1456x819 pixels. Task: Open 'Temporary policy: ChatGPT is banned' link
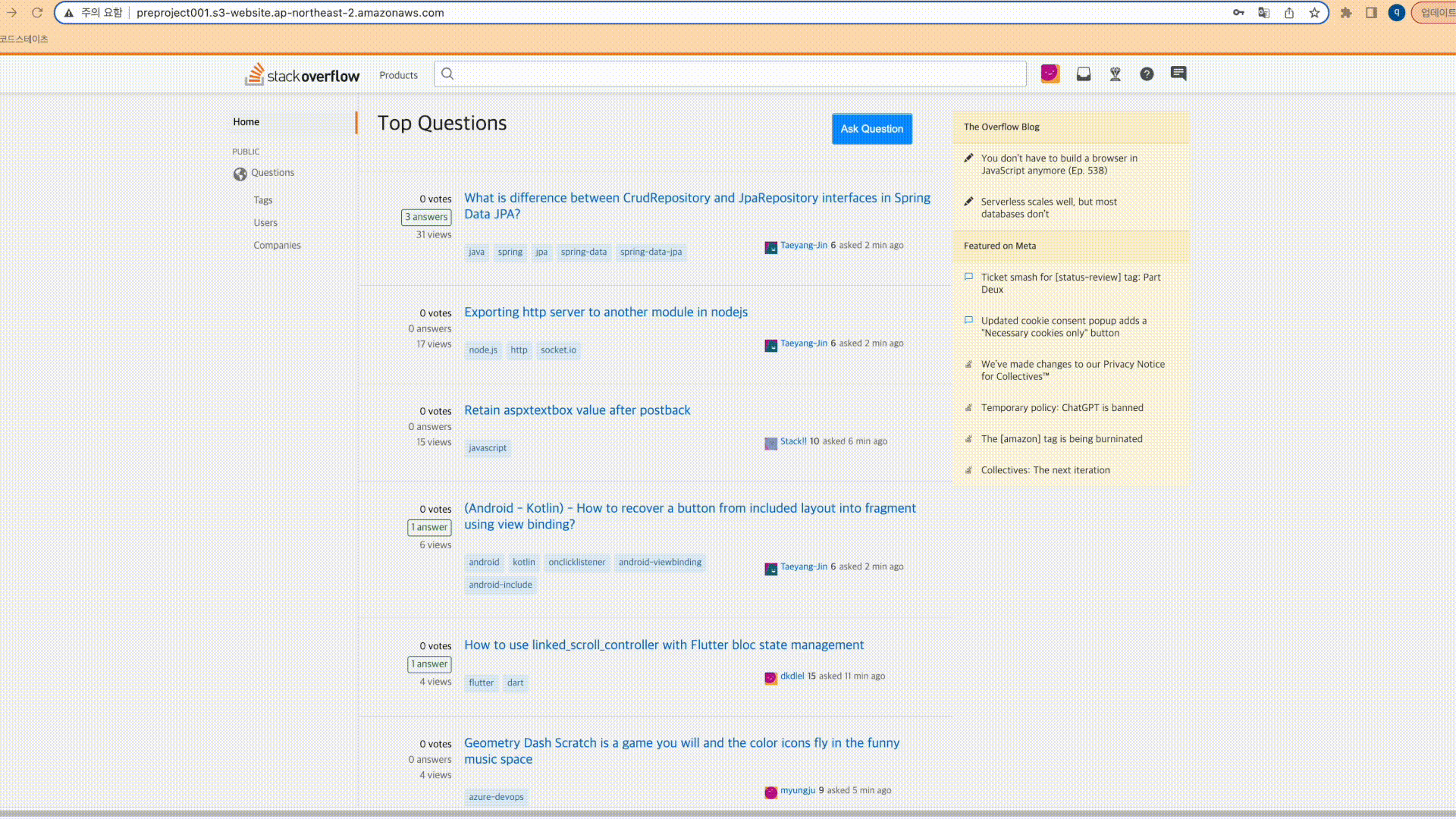pos(1062,408)
